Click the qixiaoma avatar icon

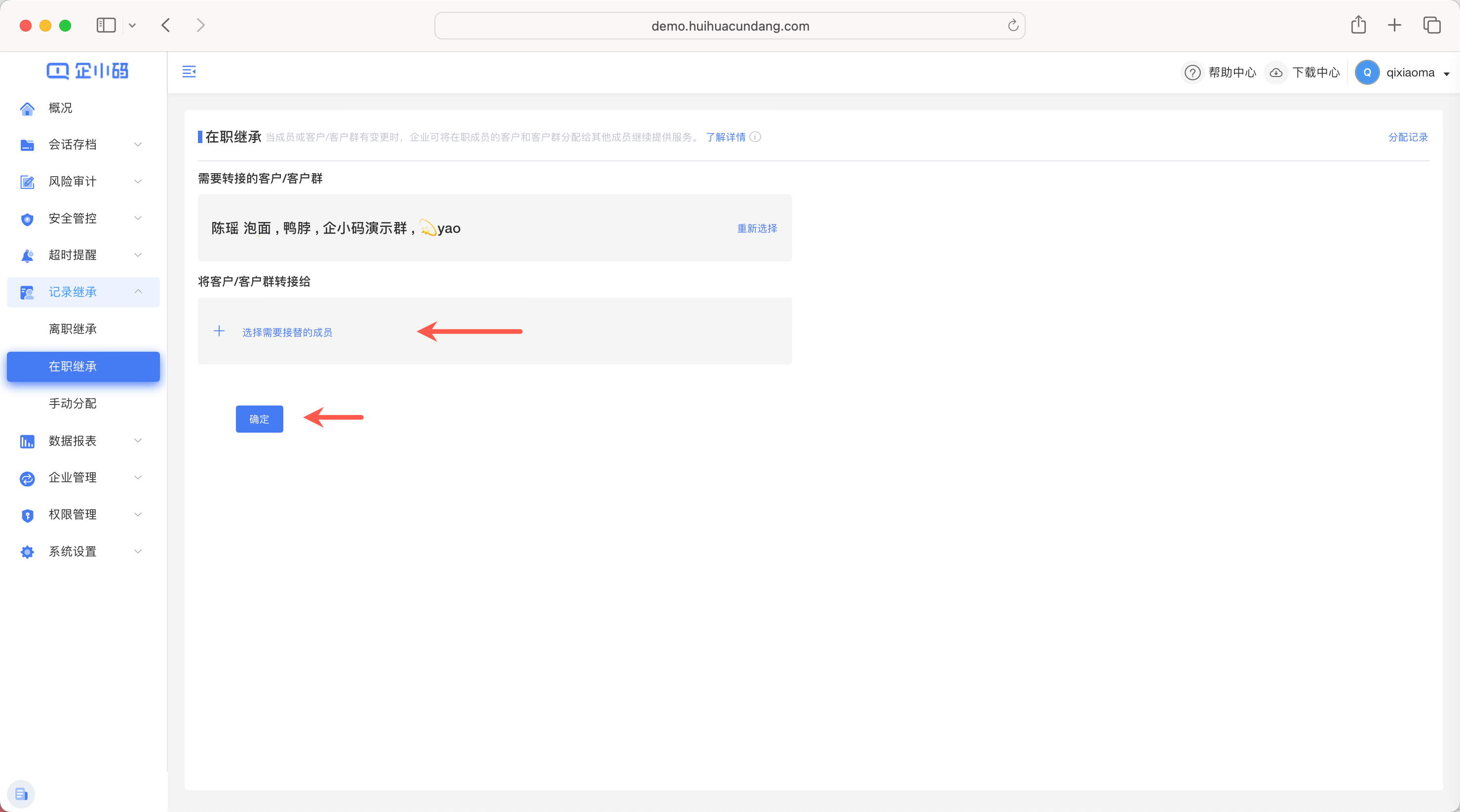click(x=1367, y=73)
